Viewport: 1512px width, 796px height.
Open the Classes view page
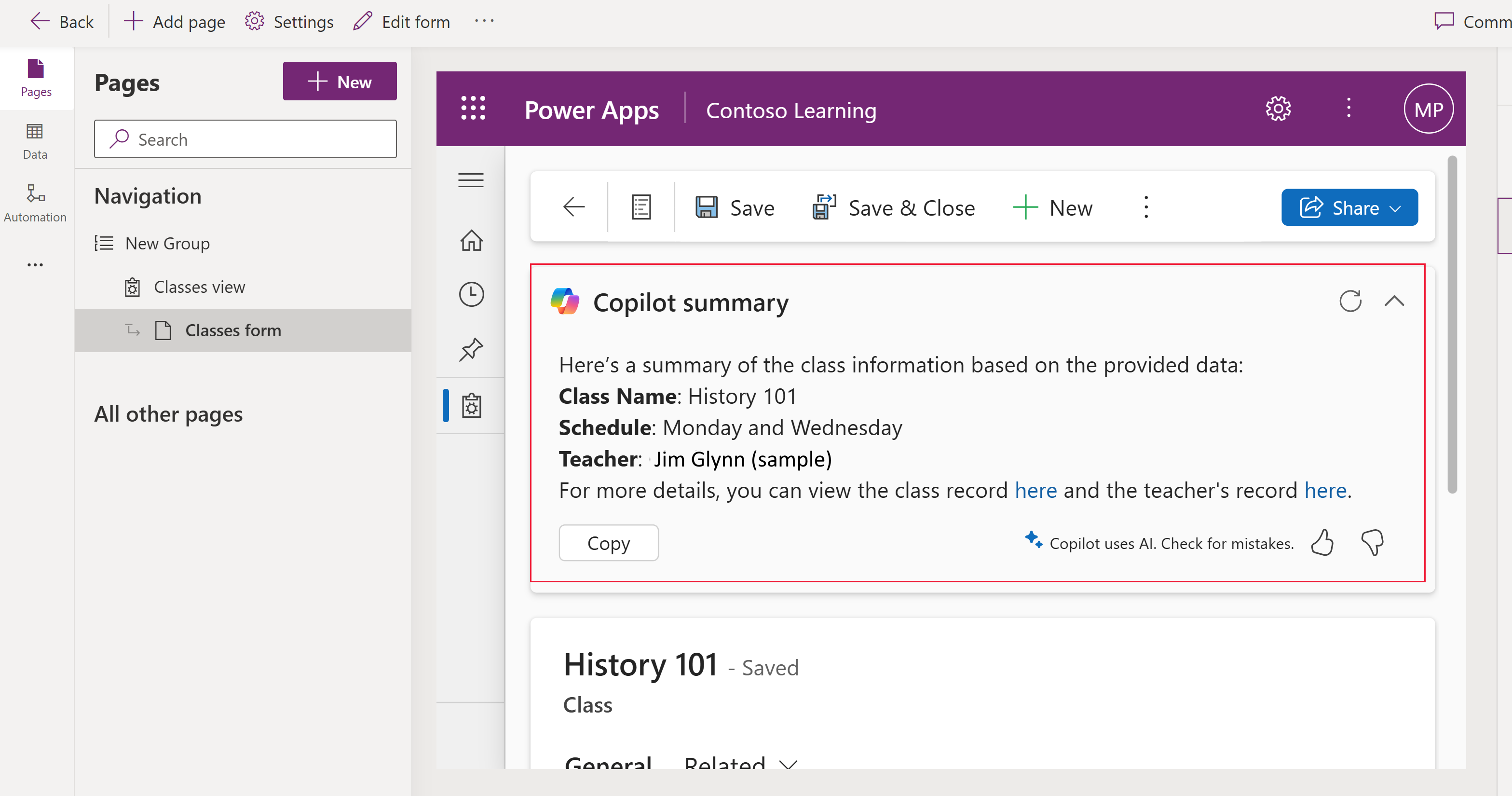[198, 287]
